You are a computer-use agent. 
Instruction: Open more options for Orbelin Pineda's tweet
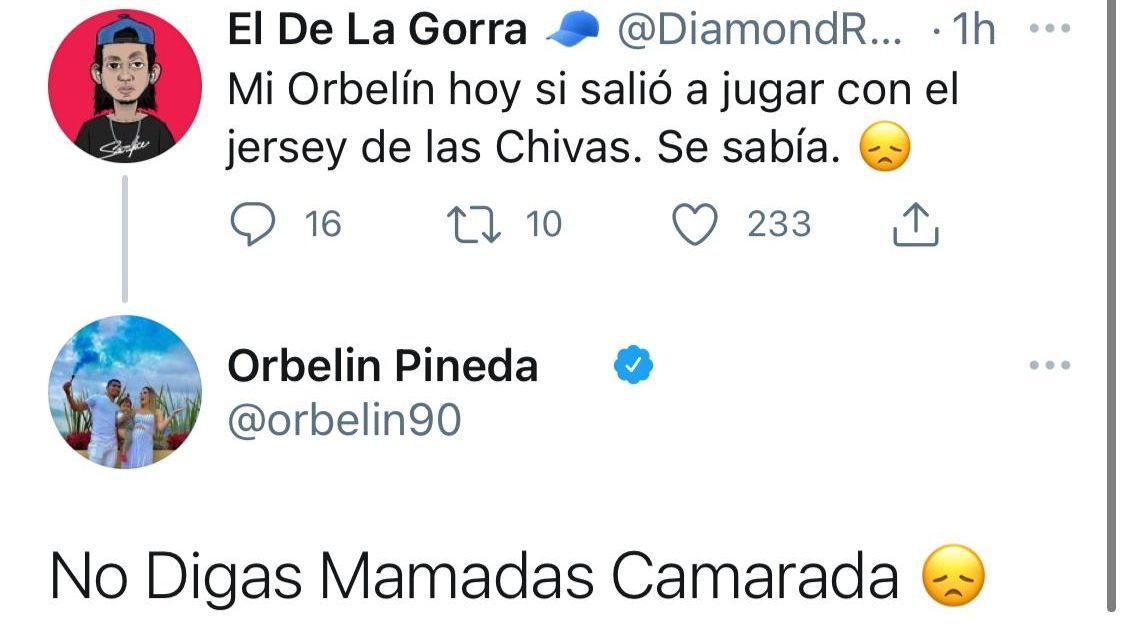coord(1049,365)
